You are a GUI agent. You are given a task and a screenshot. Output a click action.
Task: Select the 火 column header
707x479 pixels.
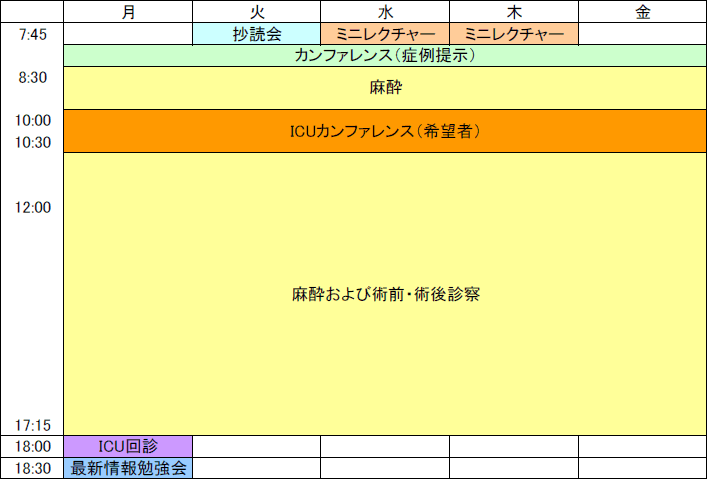click(x=256, y=12)
